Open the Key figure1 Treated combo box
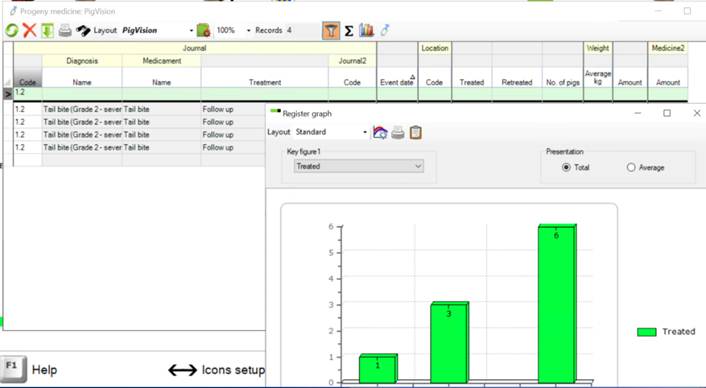706x388 pixels. coord(359,166)
